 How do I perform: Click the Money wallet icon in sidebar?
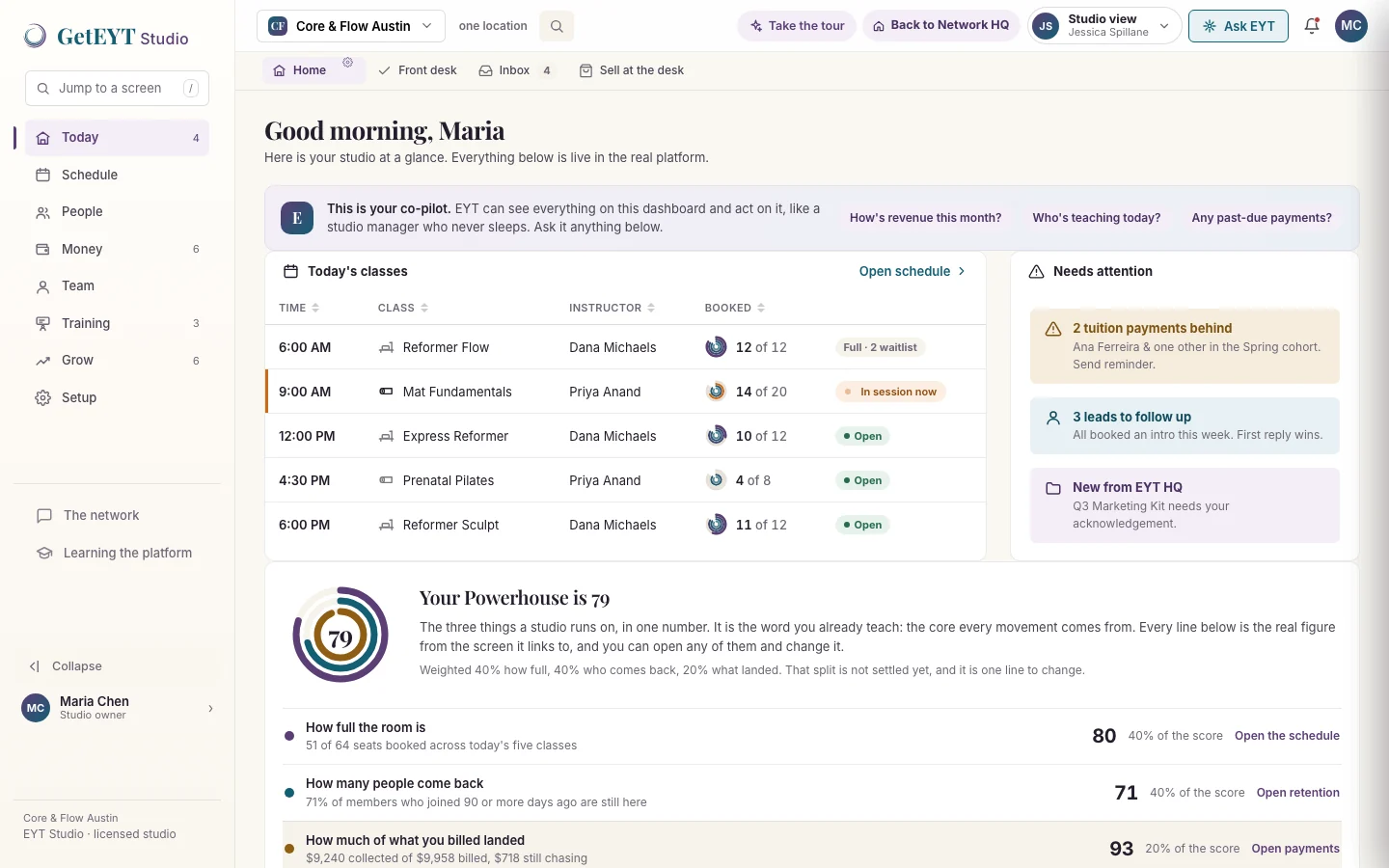click(42, 249)
